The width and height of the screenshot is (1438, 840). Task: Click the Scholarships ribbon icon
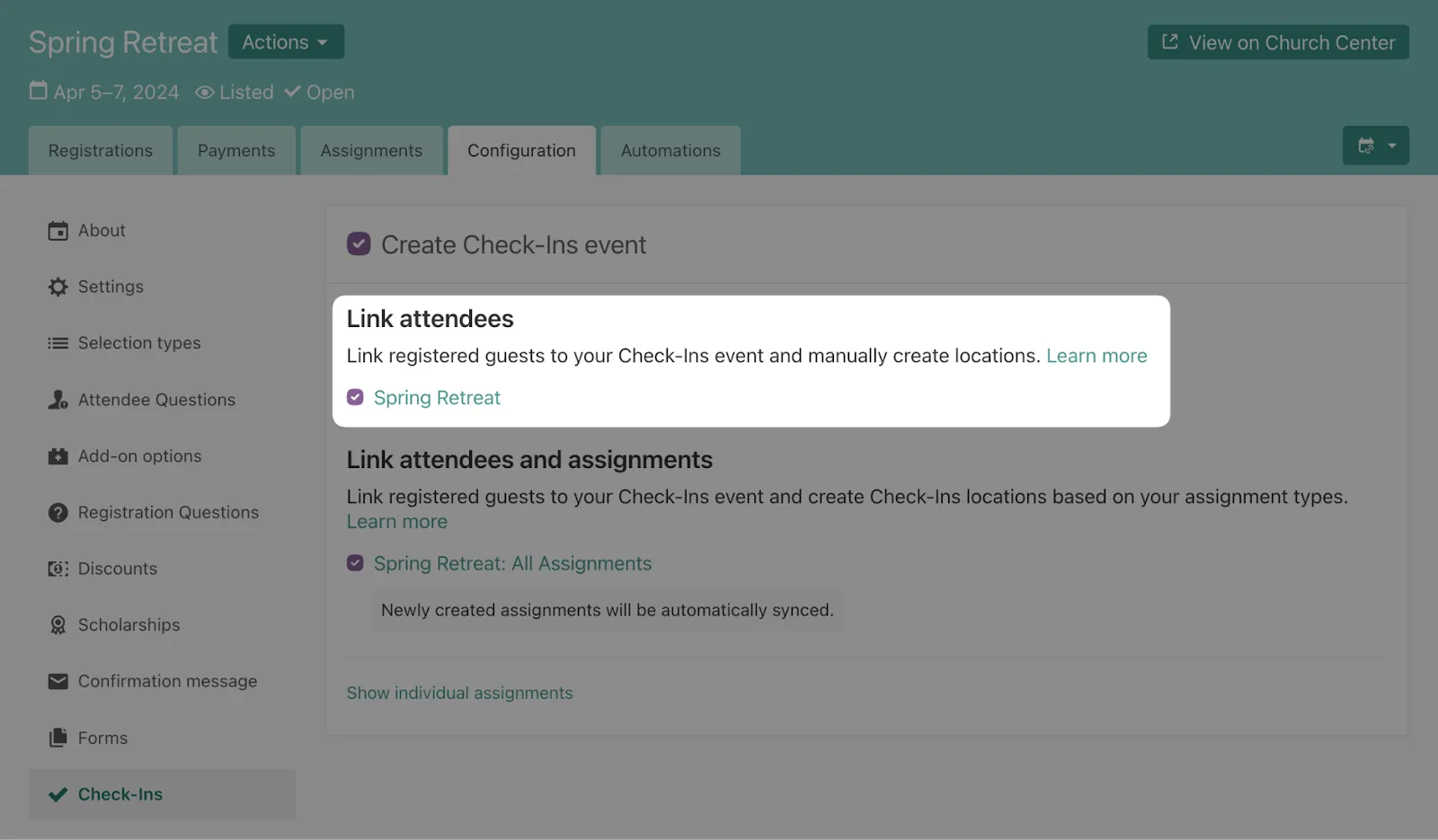coord(58,625)
